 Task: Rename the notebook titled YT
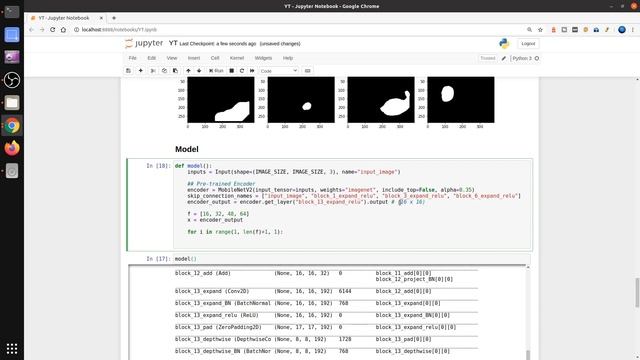173,43
